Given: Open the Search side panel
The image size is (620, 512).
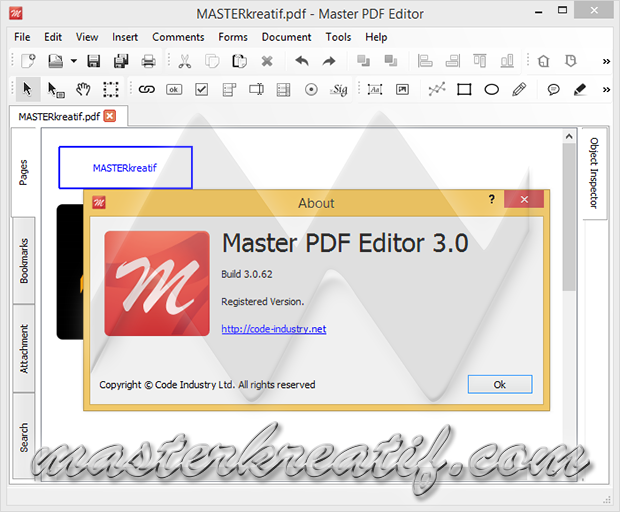Looking at the screenshot, I should click(24, 437).
